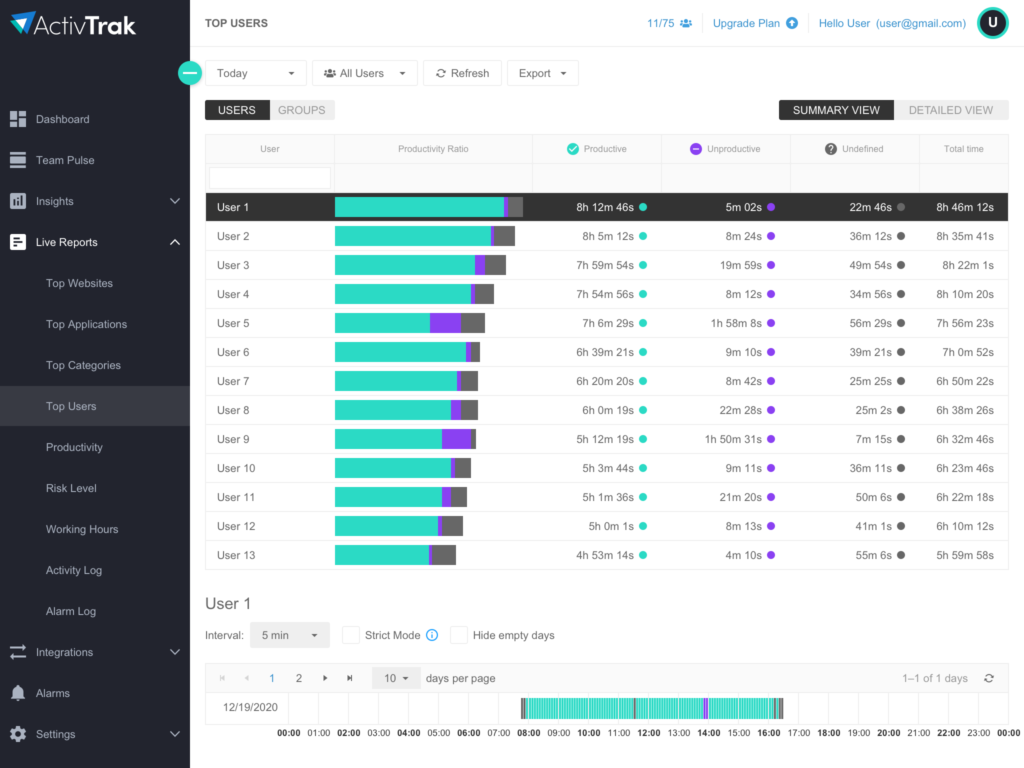The height and width of the screenshot is (768, 1024).
Task: Open the Dashboard from the sidebar
Action: click(x=60, y=118)
